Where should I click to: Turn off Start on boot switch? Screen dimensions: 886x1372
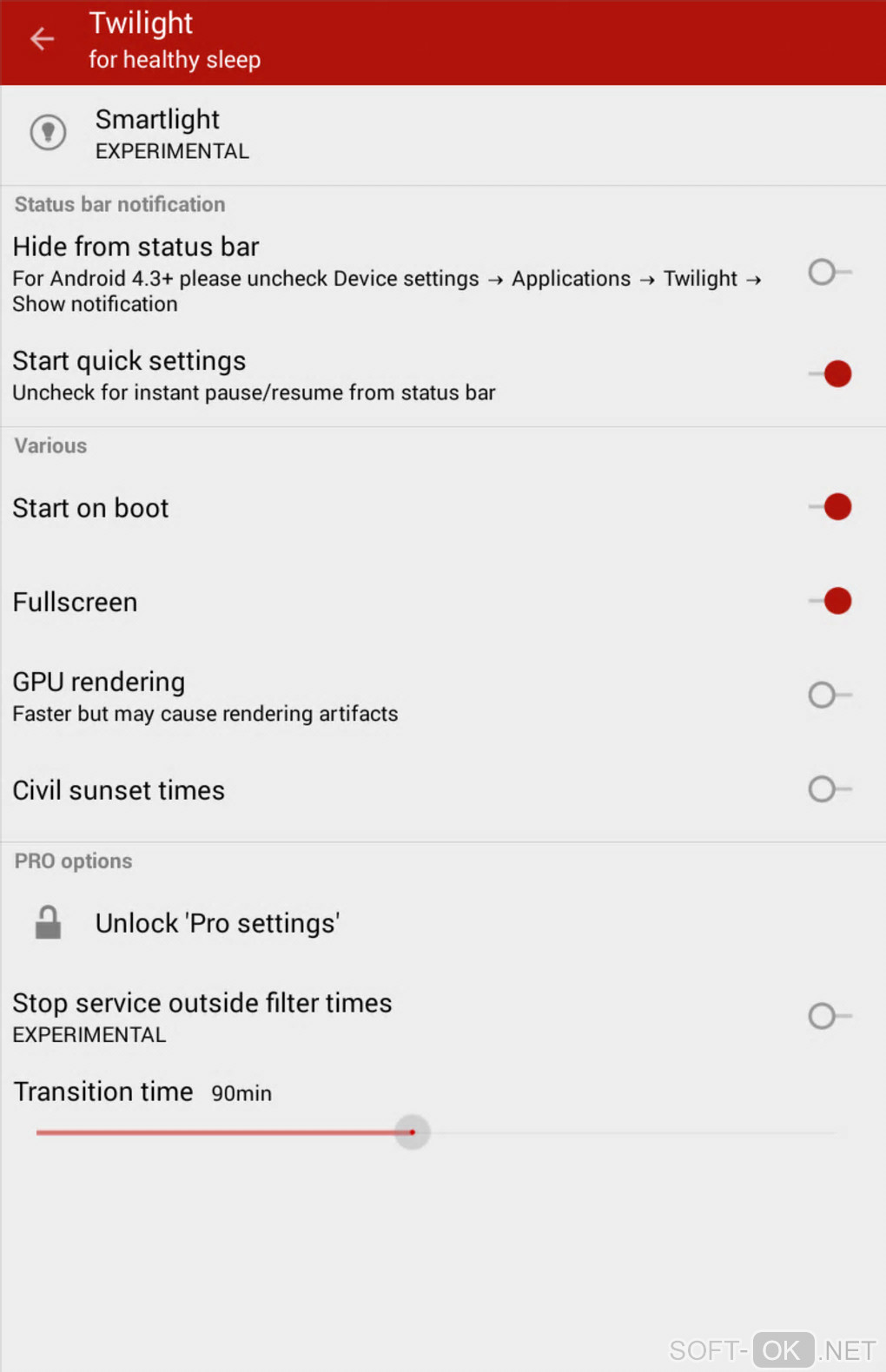click(x=830, y=507)
